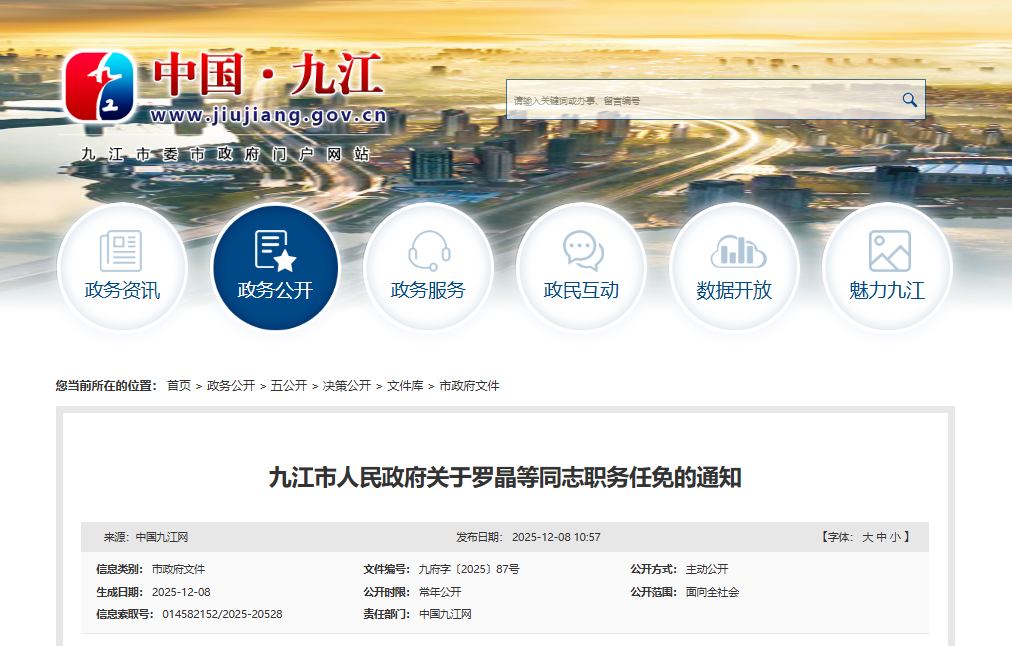Open the 政民互动 chat bubble icon
Viewport: 1012px width, 646px height.
pos(581,250)
